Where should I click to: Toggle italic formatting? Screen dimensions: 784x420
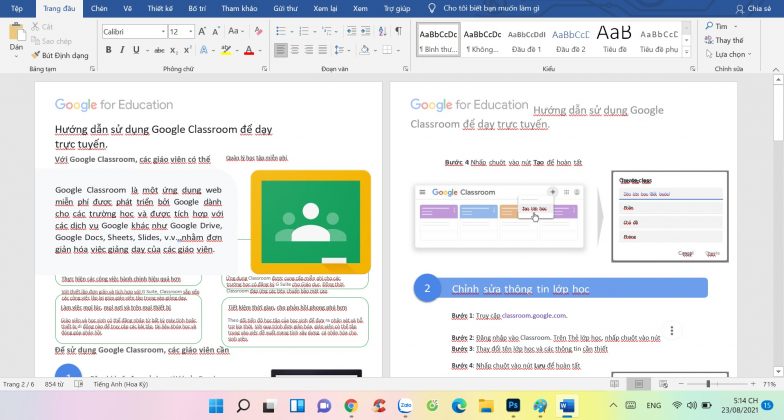(122, 49)
